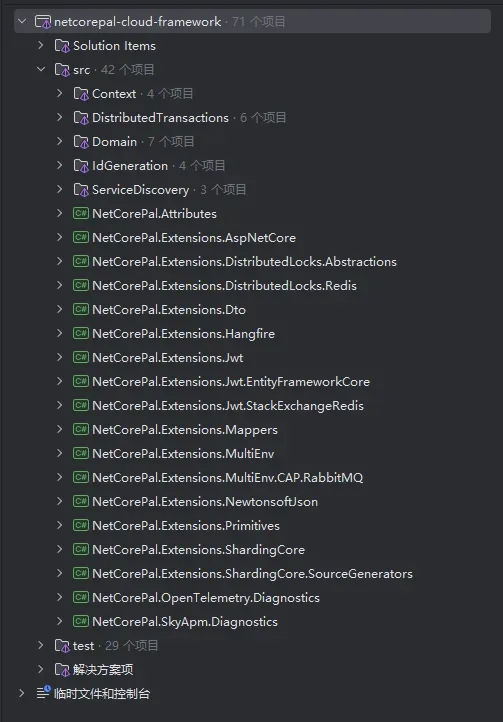The height and width of the screenshot is (722, 503).
Task: Click the scratch files and consoles icon
Action: pos(43,693)
